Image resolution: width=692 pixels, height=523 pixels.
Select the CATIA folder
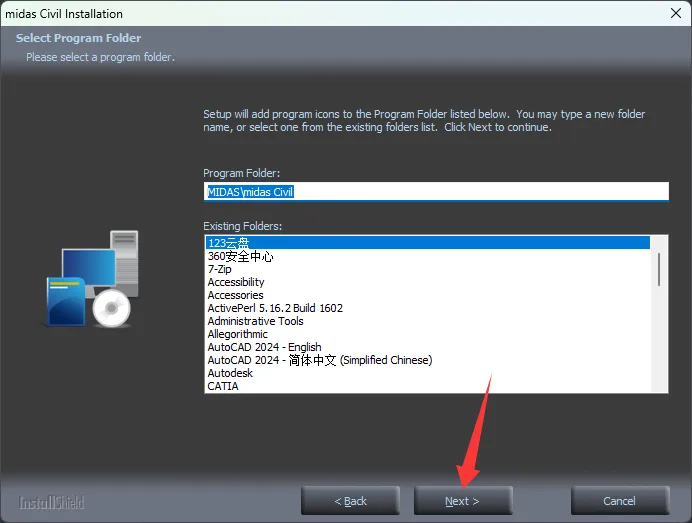[x=428, y=386]
